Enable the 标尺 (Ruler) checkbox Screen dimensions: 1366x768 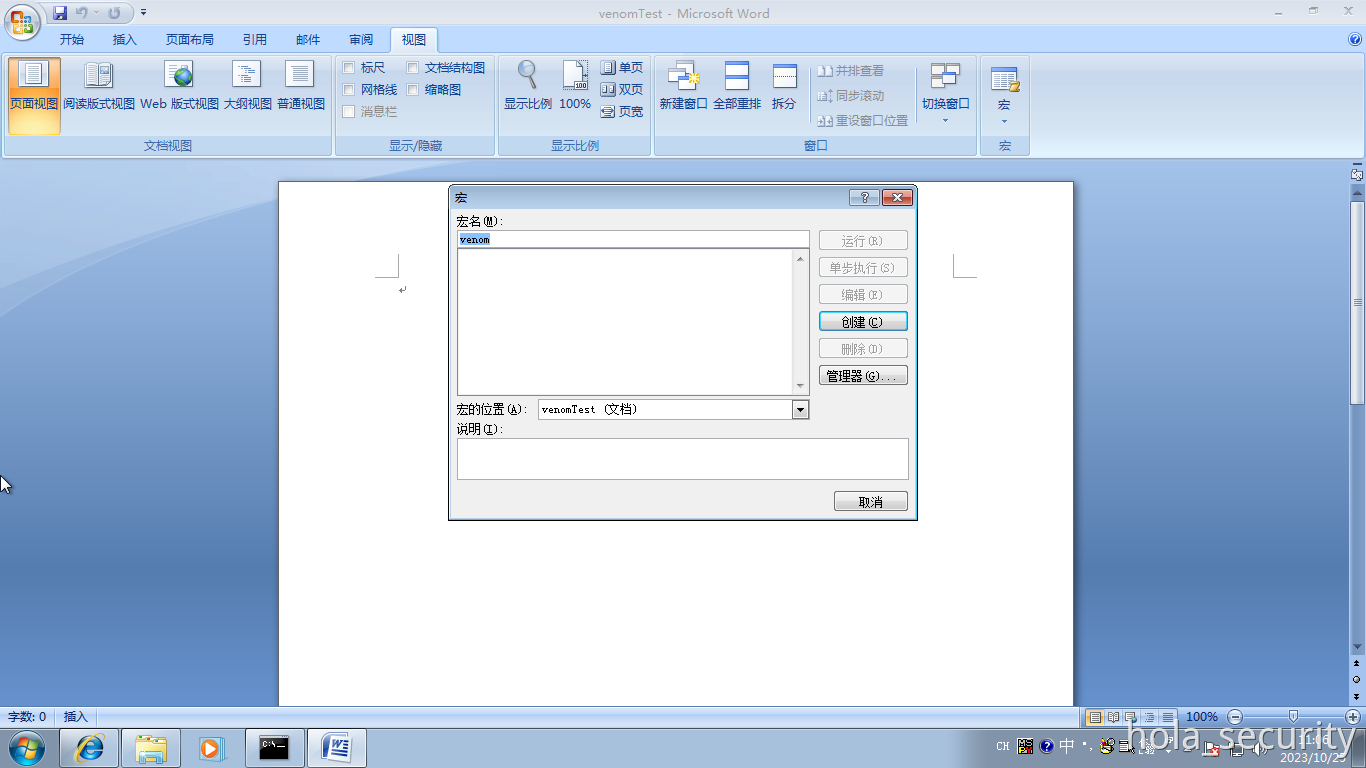coord(347,67)
